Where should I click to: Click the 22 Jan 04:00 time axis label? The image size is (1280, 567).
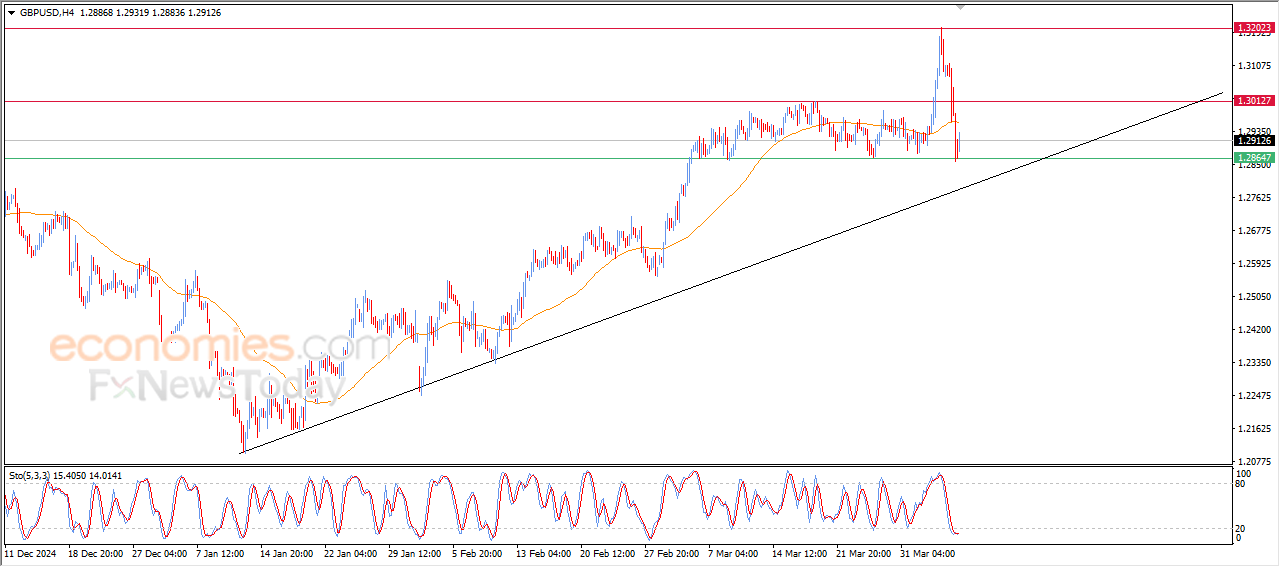350,552
